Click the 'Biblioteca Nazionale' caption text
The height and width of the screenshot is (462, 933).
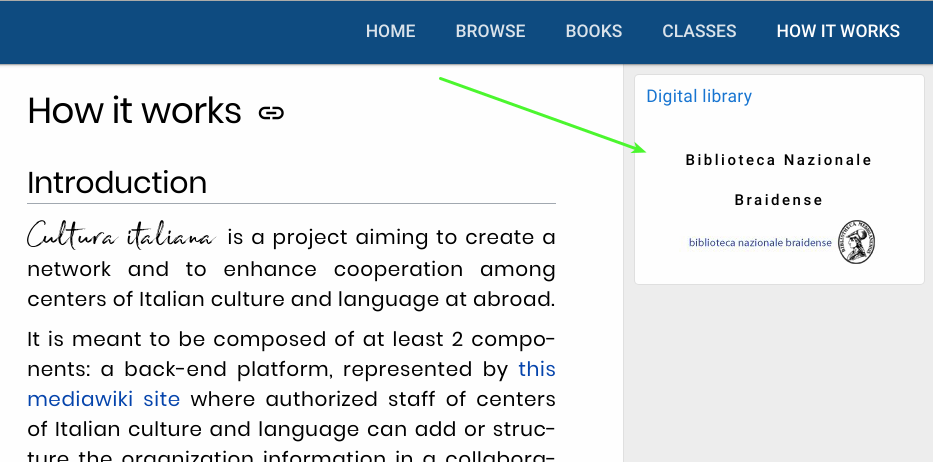pyautogui.click(x=778, y=160)
